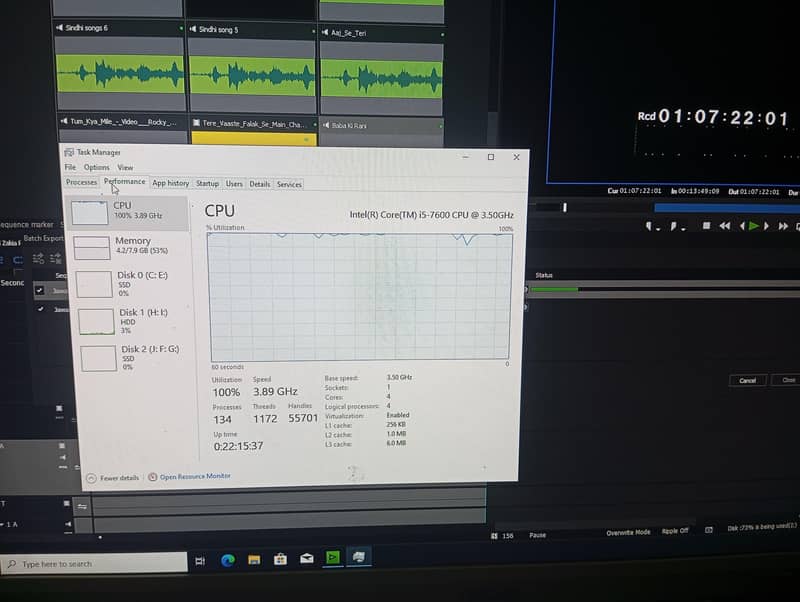Image resolution: width=800 pixels, height=602 pixels.
Task: Open Microsoft Store from the taskbar
Action: [280, 559]
